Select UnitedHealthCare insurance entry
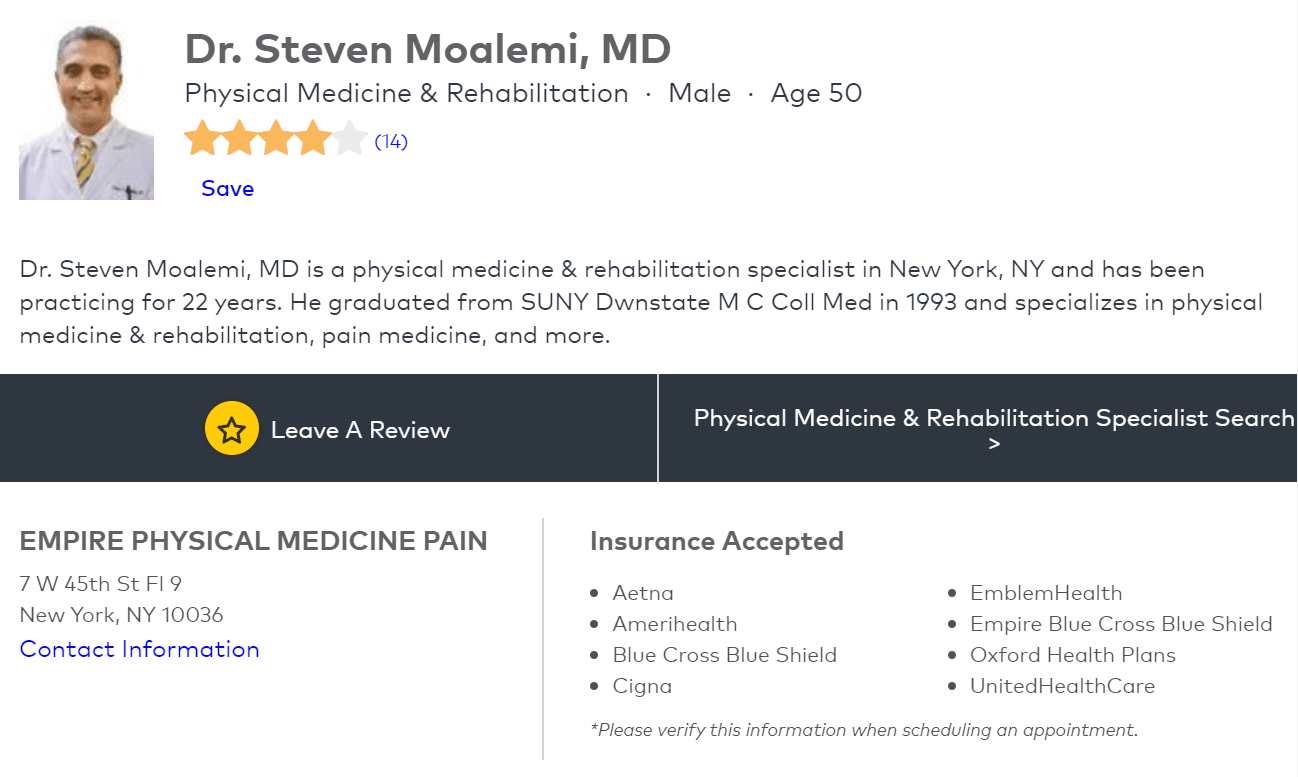 1062,686
